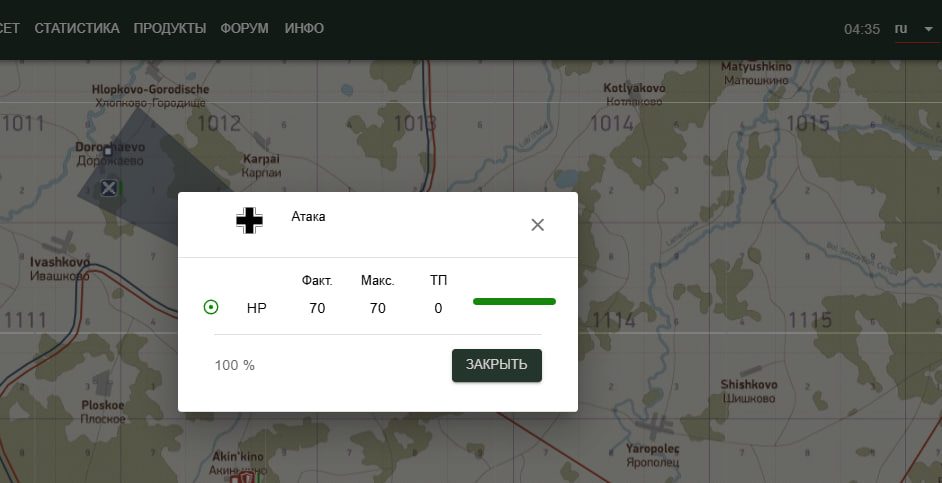This screenshot has width=942, height=483.
Task: Click the 04:35 time display
Action: (861, 29)
